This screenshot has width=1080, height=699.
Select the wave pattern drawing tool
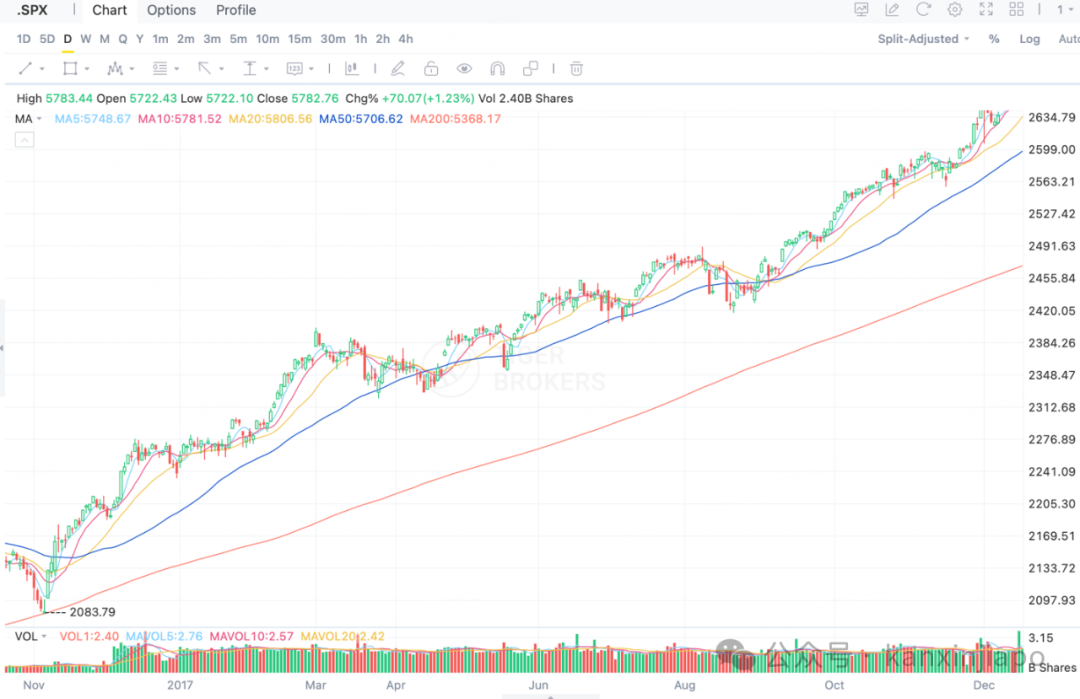[x=115, y=68]
